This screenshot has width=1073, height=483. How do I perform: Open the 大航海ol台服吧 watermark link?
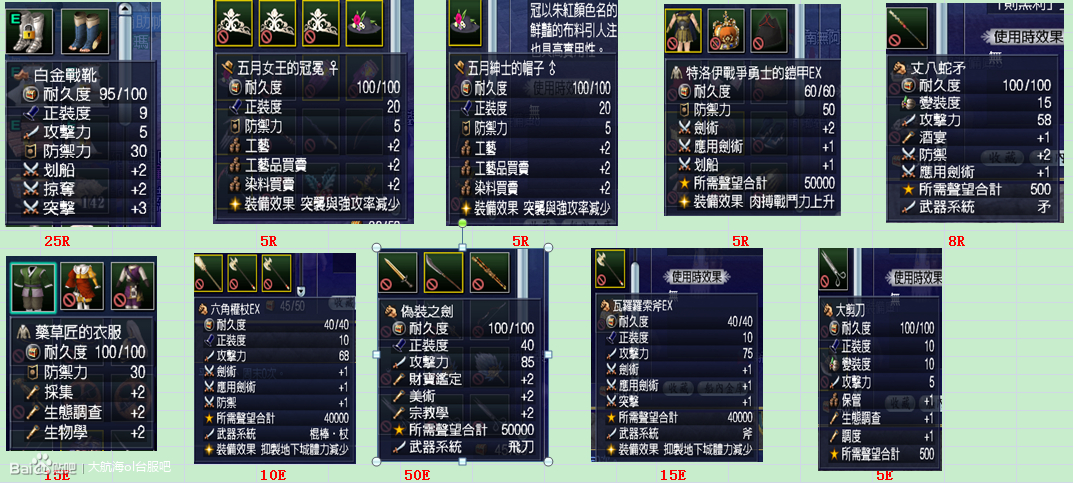point(130,468)
